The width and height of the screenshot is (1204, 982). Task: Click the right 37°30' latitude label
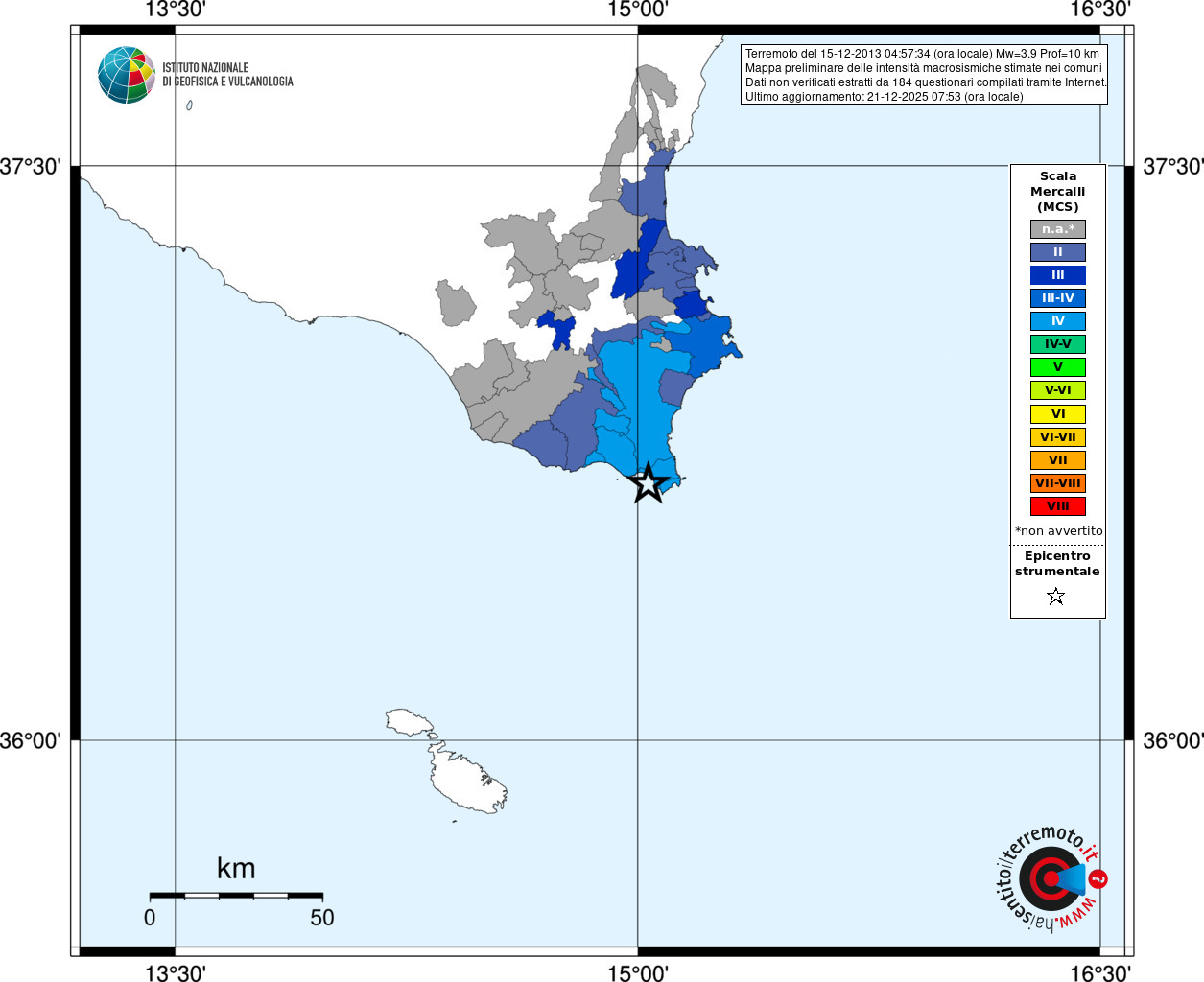[x=1173, y=167]
